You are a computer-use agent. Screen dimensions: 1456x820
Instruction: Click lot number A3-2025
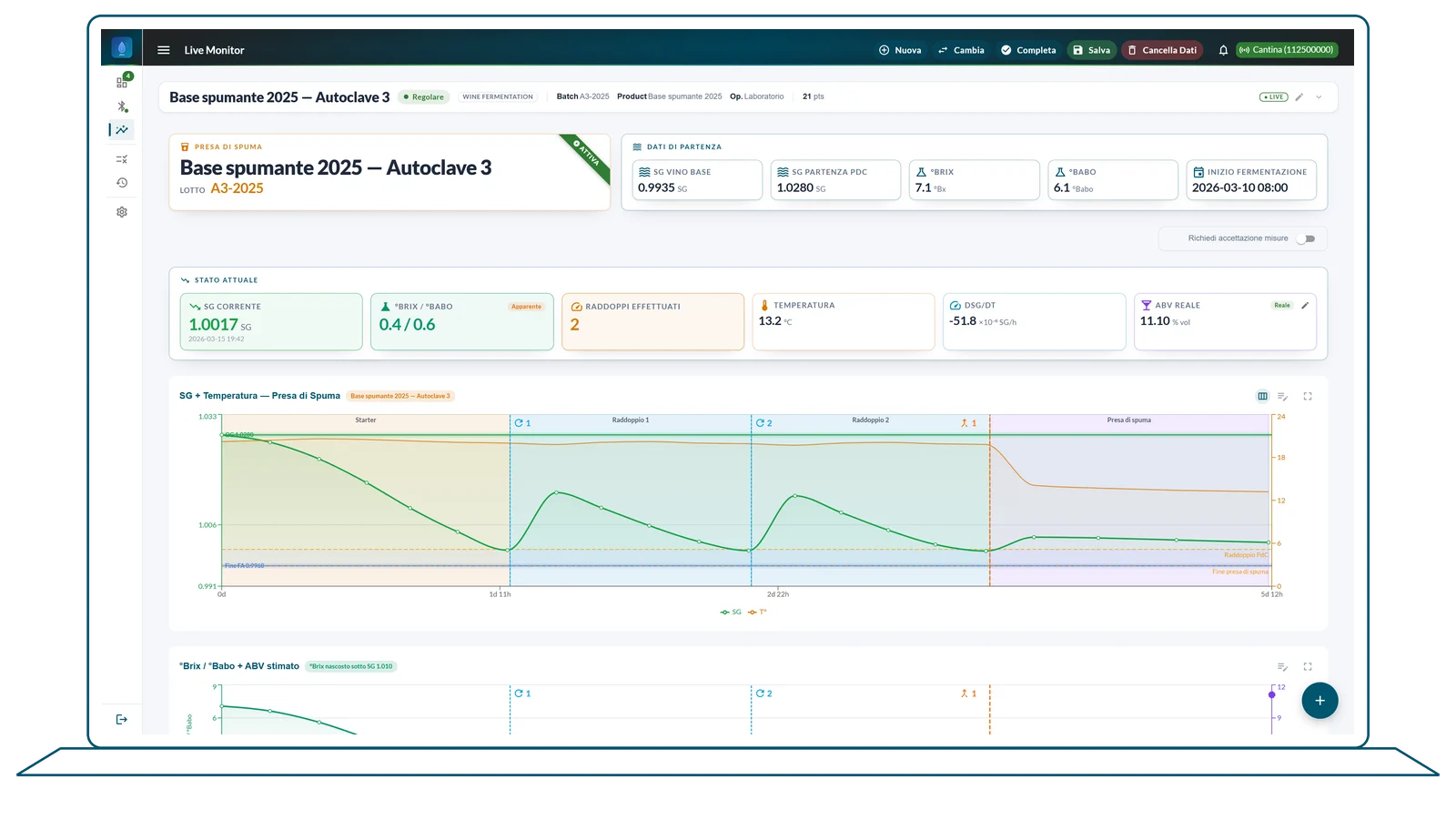click(x=237, y=188)
